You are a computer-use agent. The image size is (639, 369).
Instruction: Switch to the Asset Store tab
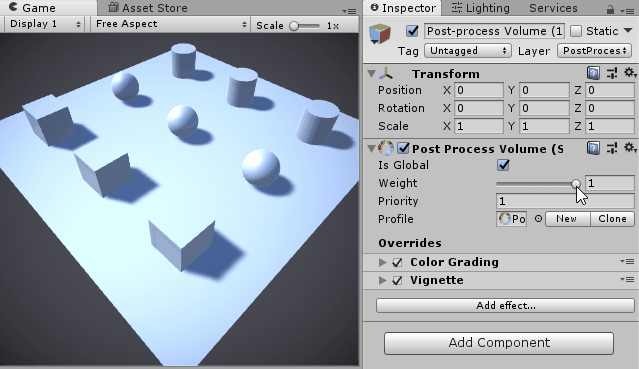[148, 8]
